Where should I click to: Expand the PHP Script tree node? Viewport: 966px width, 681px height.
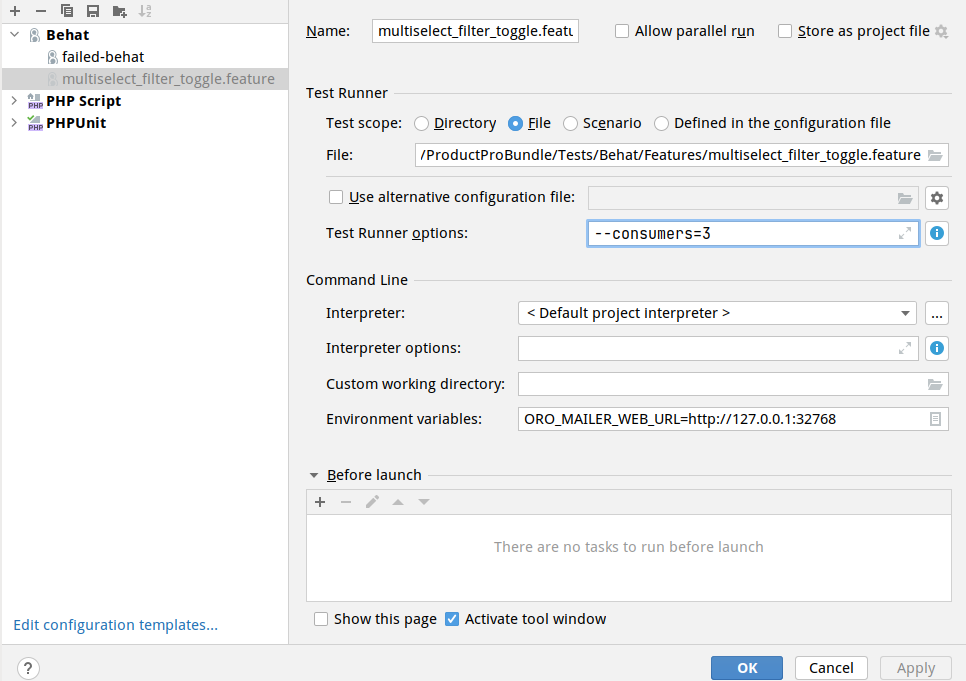[13, 101]
